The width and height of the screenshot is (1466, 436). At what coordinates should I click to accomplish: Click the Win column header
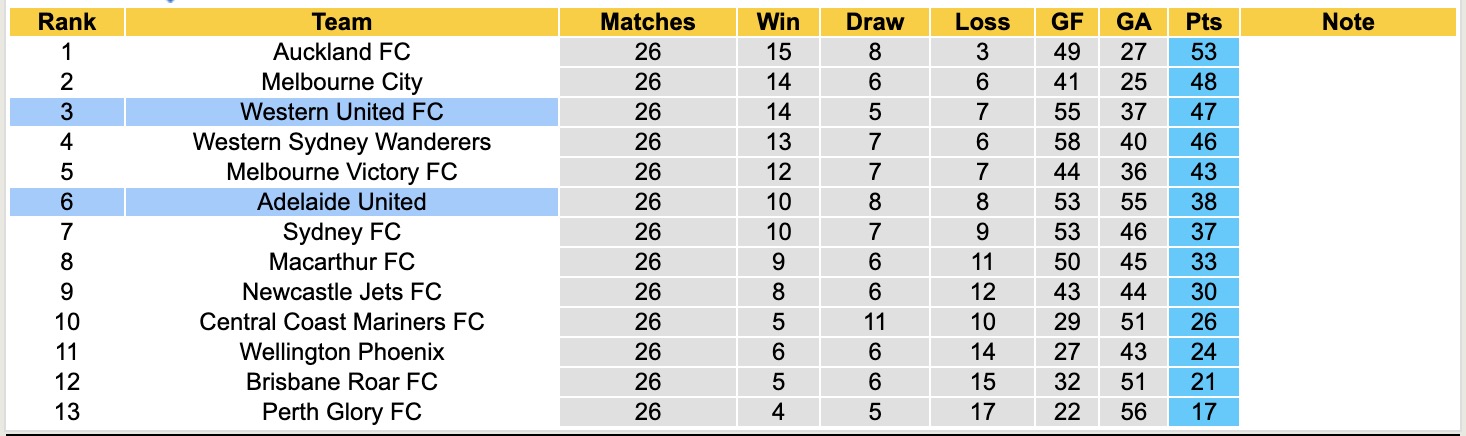pyautogui.click(x=778, y=22)
